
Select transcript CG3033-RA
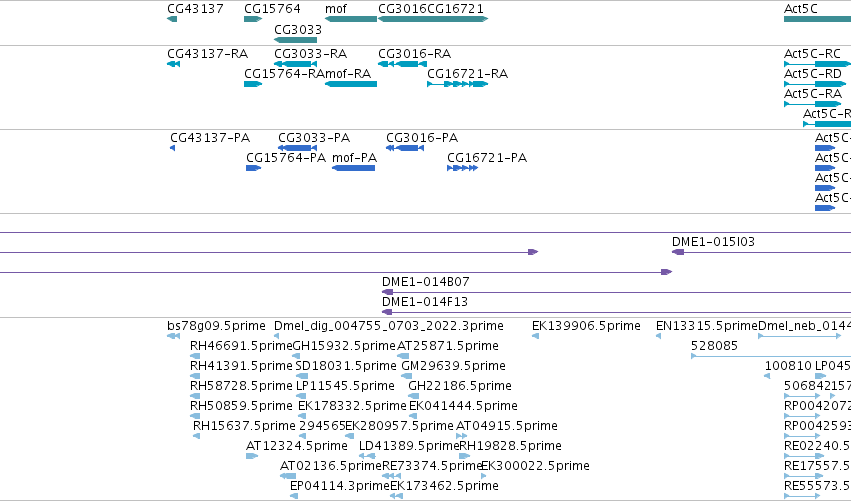pyautogui.click(x=295, y=64)
